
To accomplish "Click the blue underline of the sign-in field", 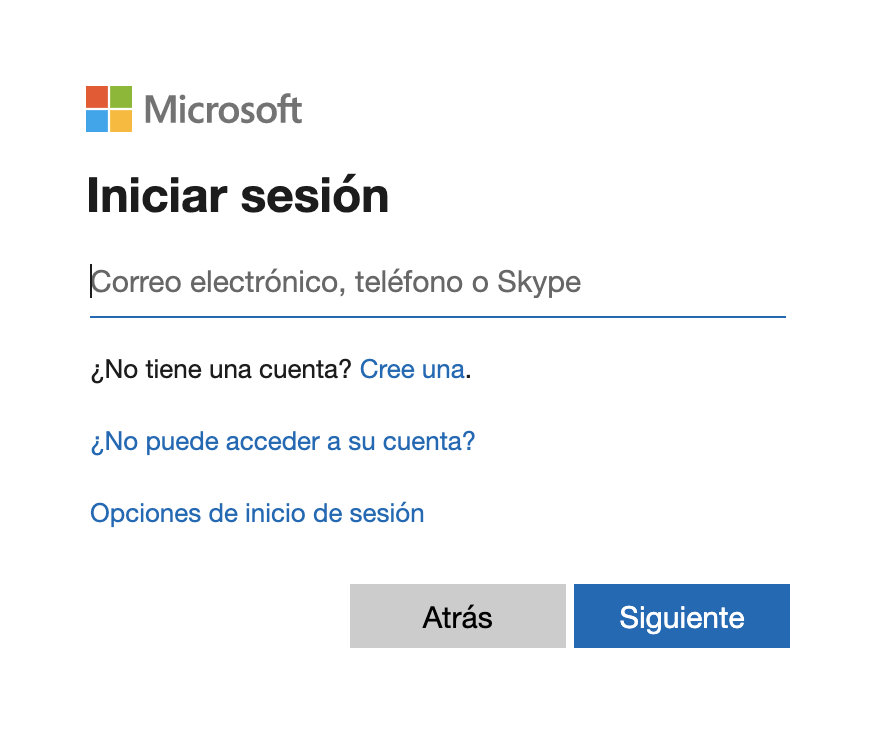I will pyautogui.click(x=438, y=317).
